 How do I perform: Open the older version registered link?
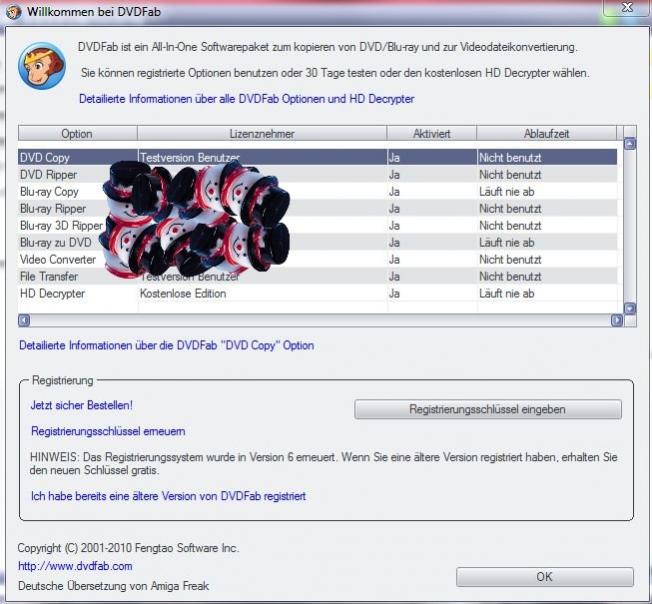[x=168, y=496]
